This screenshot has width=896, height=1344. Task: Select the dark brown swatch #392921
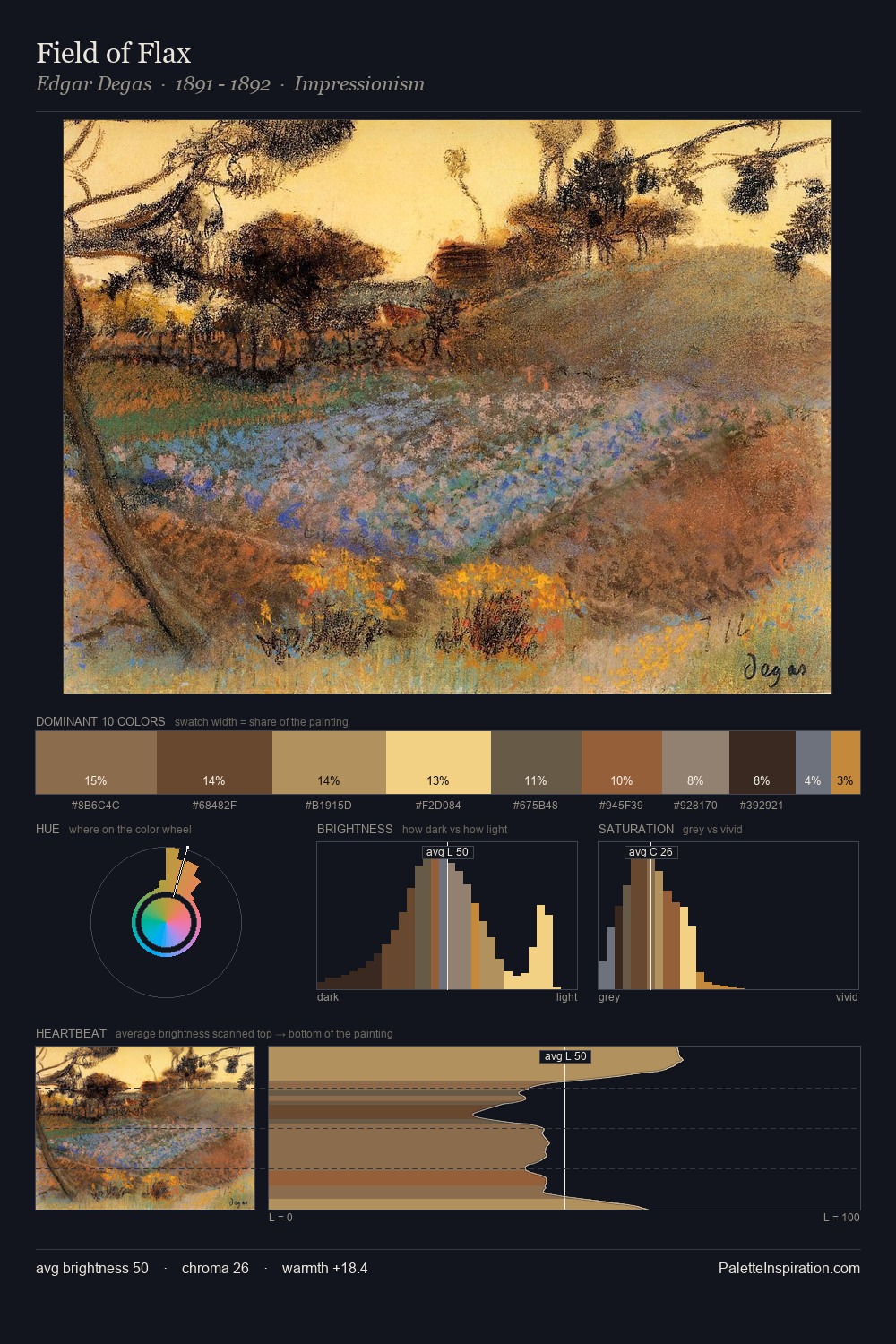[762, 762]
